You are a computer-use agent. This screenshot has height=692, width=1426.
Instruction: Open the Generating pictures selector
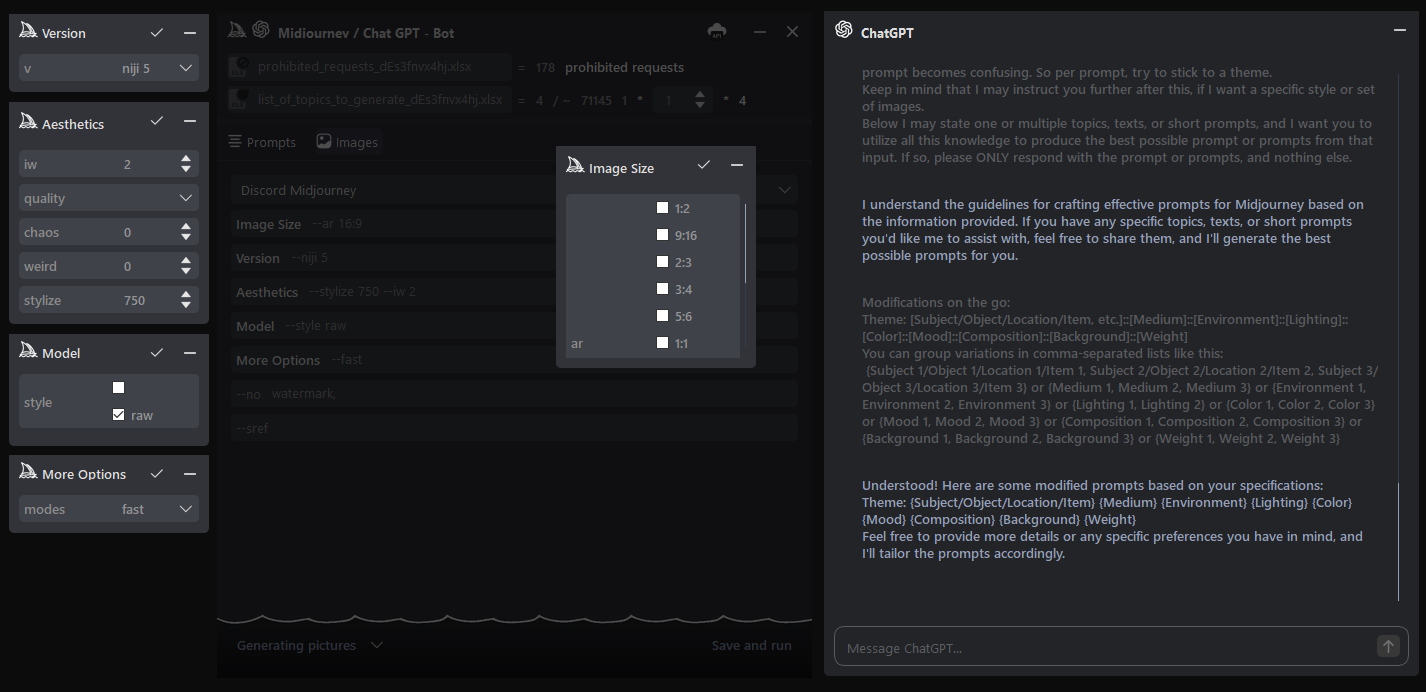(x=309, y=645)
